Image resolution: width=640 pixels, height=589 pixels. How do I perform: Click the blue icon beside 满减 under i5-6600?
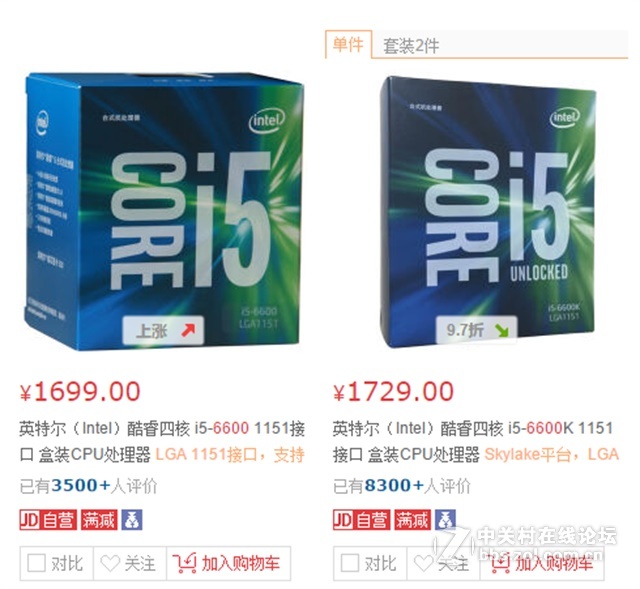132,520
